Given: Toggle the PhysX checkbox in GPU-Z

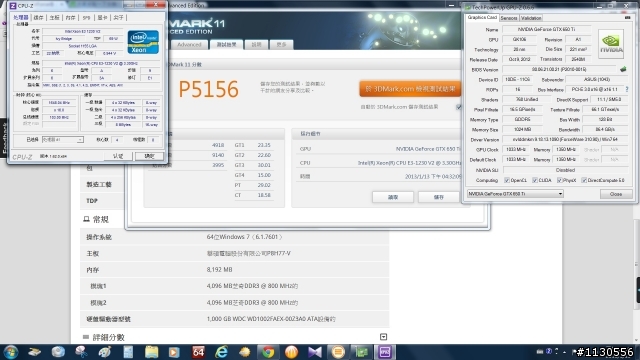Looking at the screenshot, I should point(560,180).
